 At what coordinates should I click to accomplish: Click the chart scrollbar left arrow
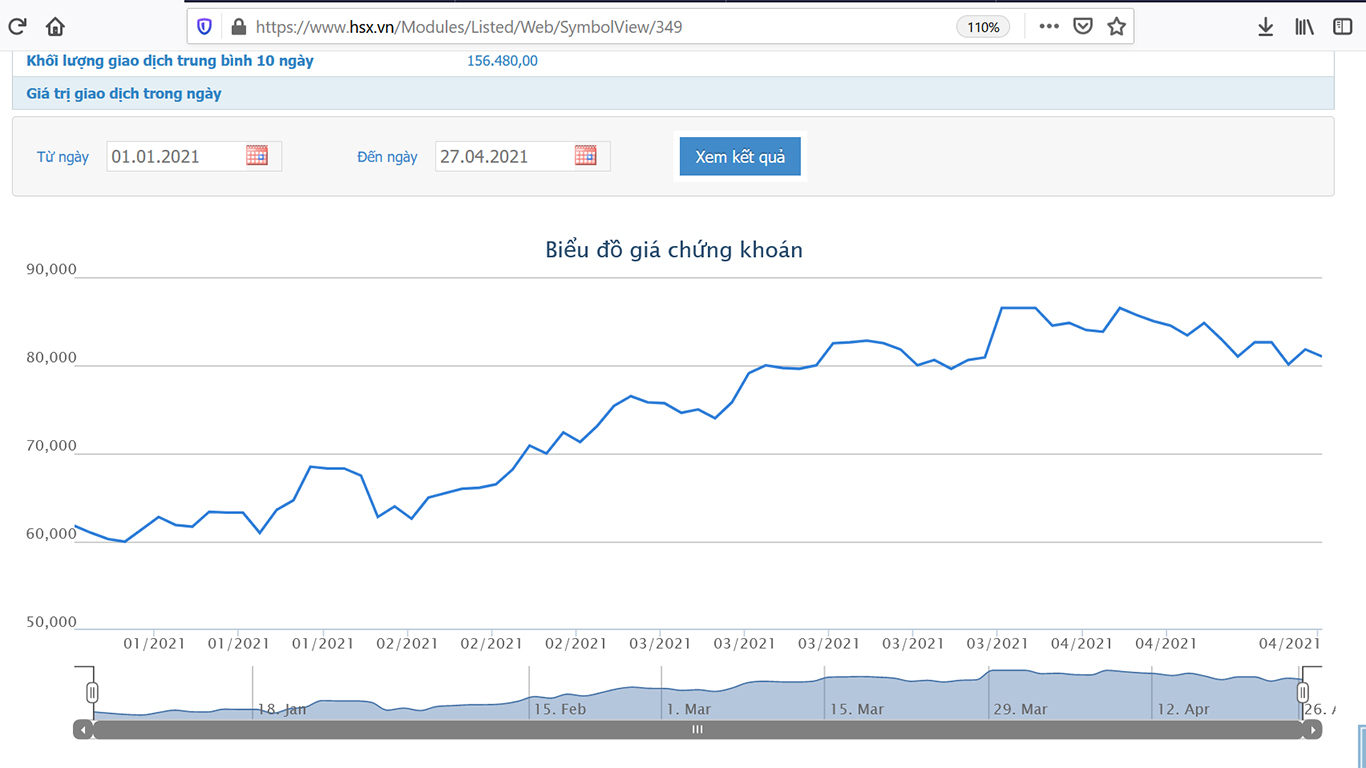[83, 730]
